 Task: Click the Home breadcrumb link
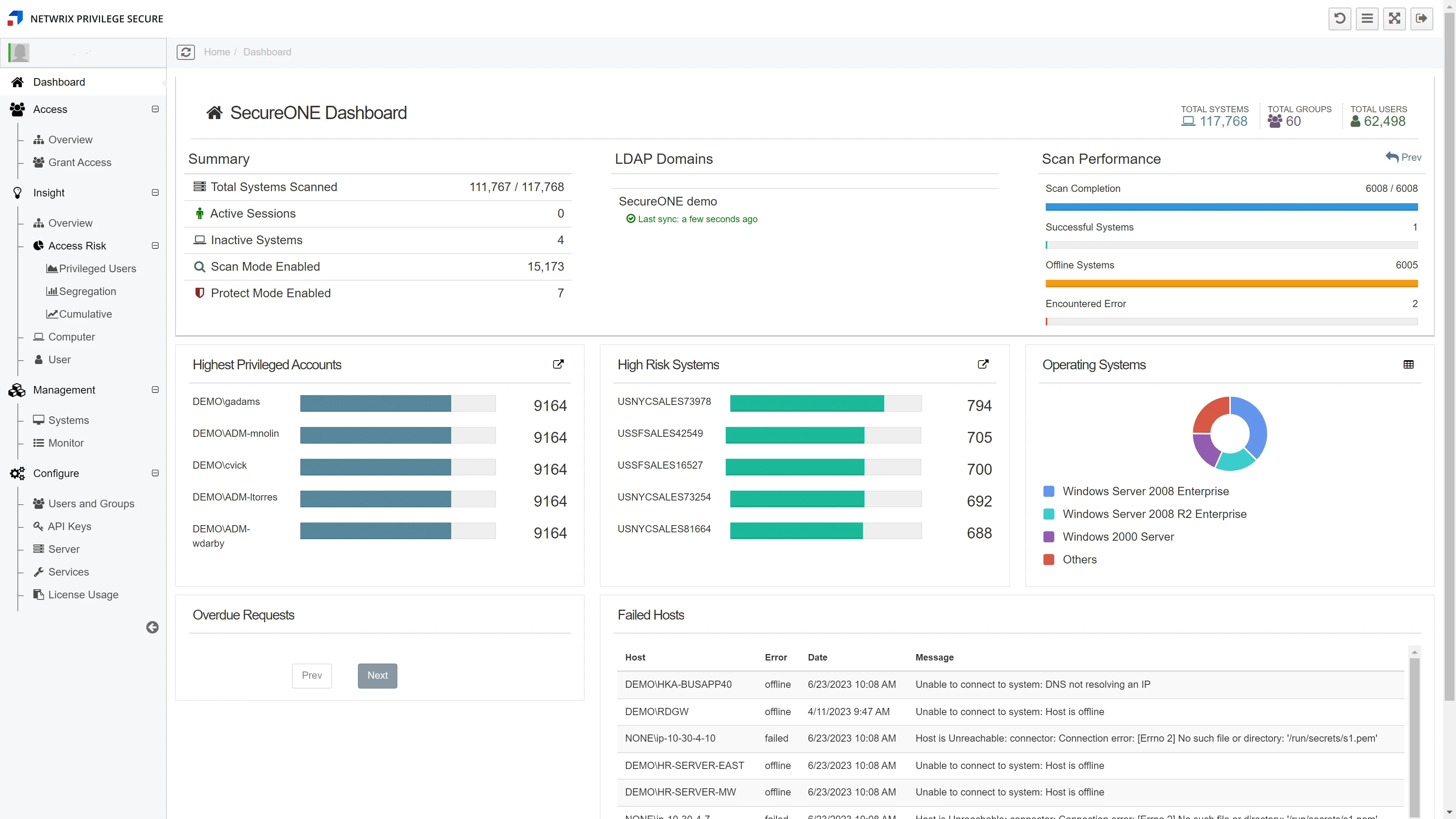(x=217, y=52)
